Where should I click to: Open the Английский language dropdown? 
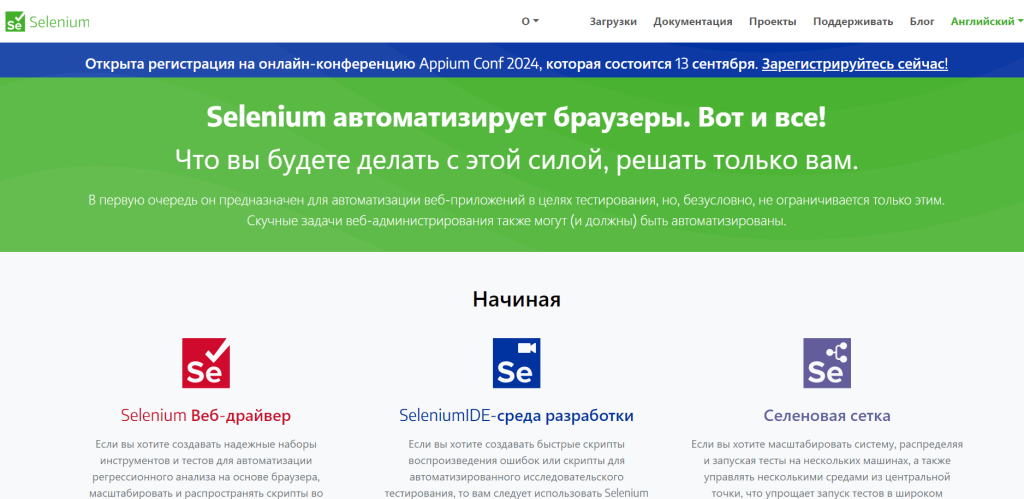click(x=987, y=22)
